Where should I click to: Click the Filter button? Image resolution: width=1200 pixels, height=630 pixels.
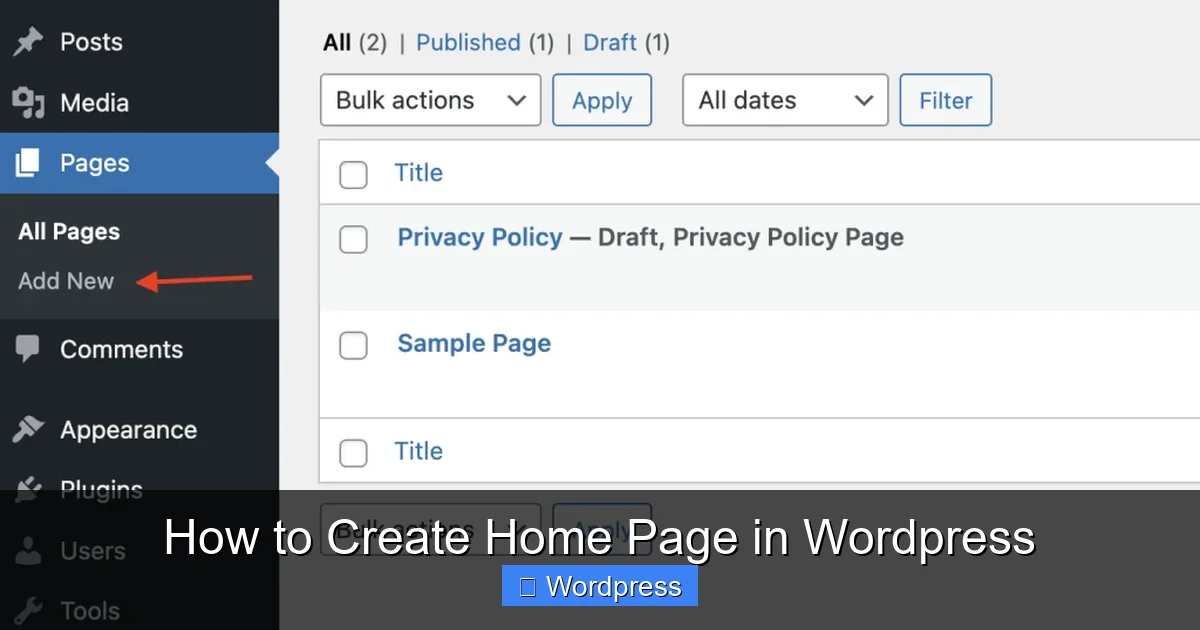point(946,100)
